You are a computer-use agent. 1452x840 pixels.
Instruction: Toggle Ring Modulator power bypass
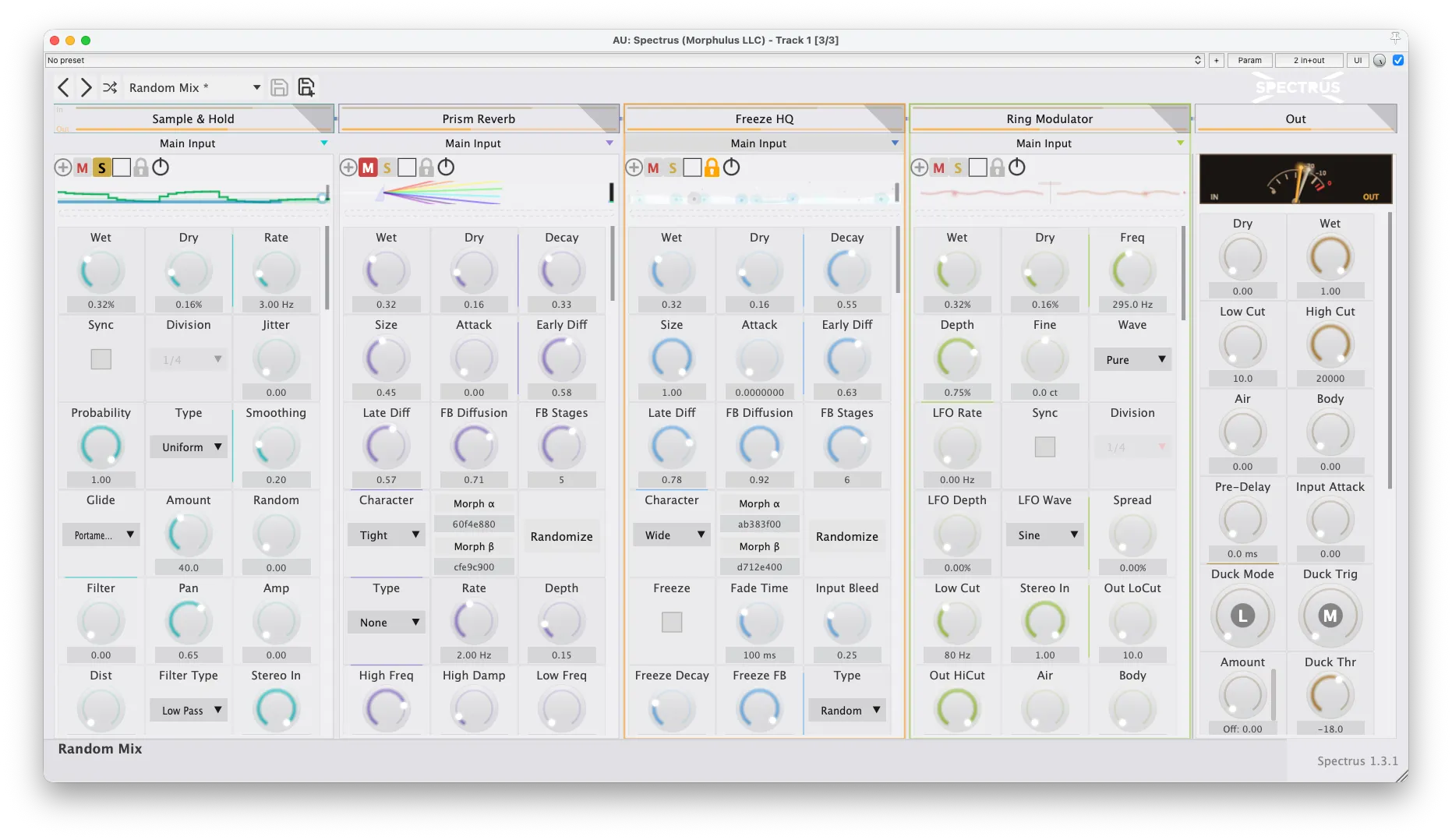tap(1017, 167)
